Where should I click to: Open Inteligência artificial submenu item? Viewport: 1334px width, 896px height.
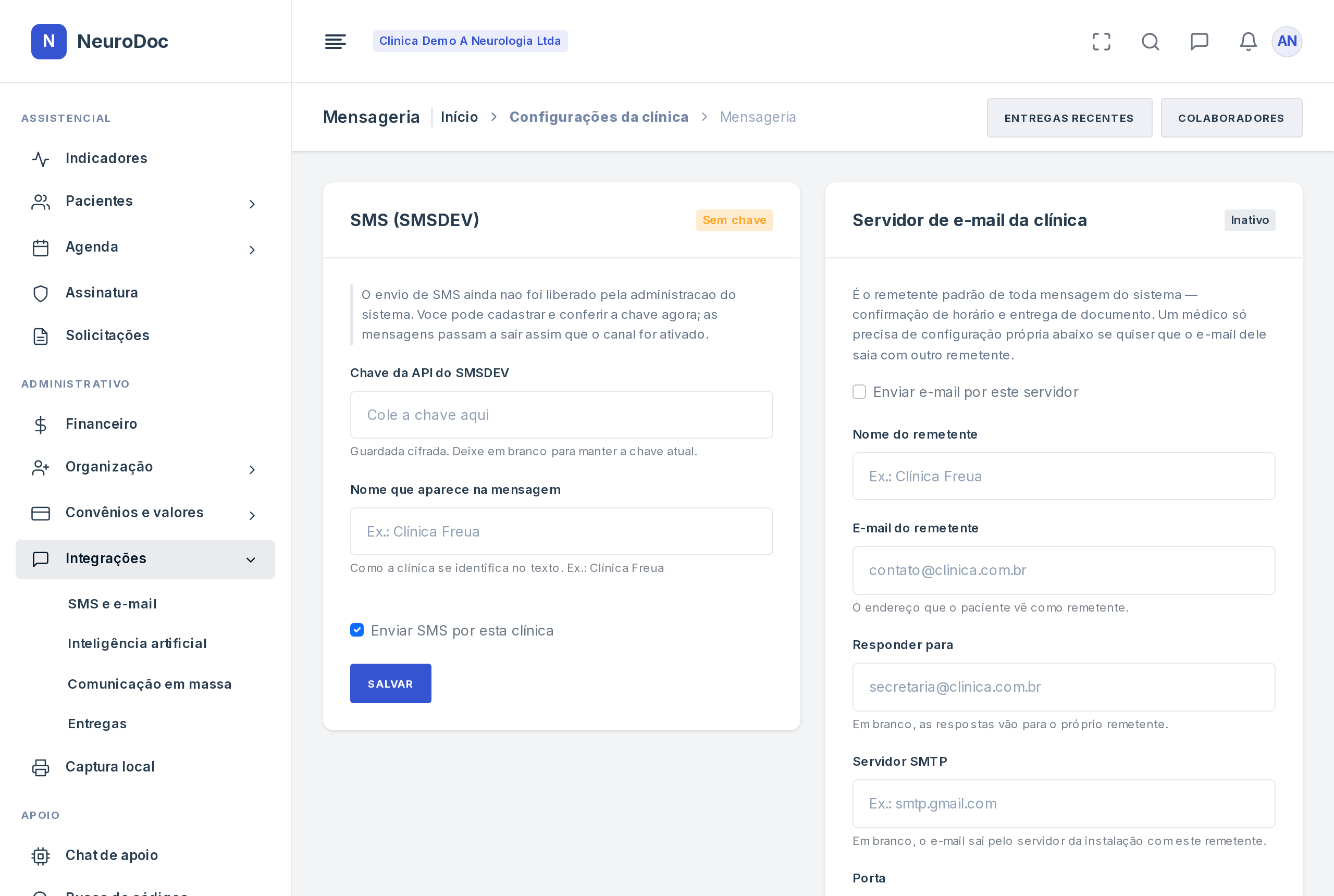tap(137, 643)
